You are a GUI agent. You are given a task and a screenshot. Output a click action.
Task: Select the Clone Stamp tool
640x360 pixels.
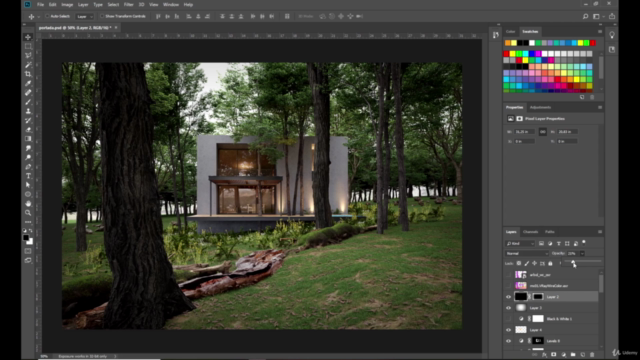click(28, 111)
